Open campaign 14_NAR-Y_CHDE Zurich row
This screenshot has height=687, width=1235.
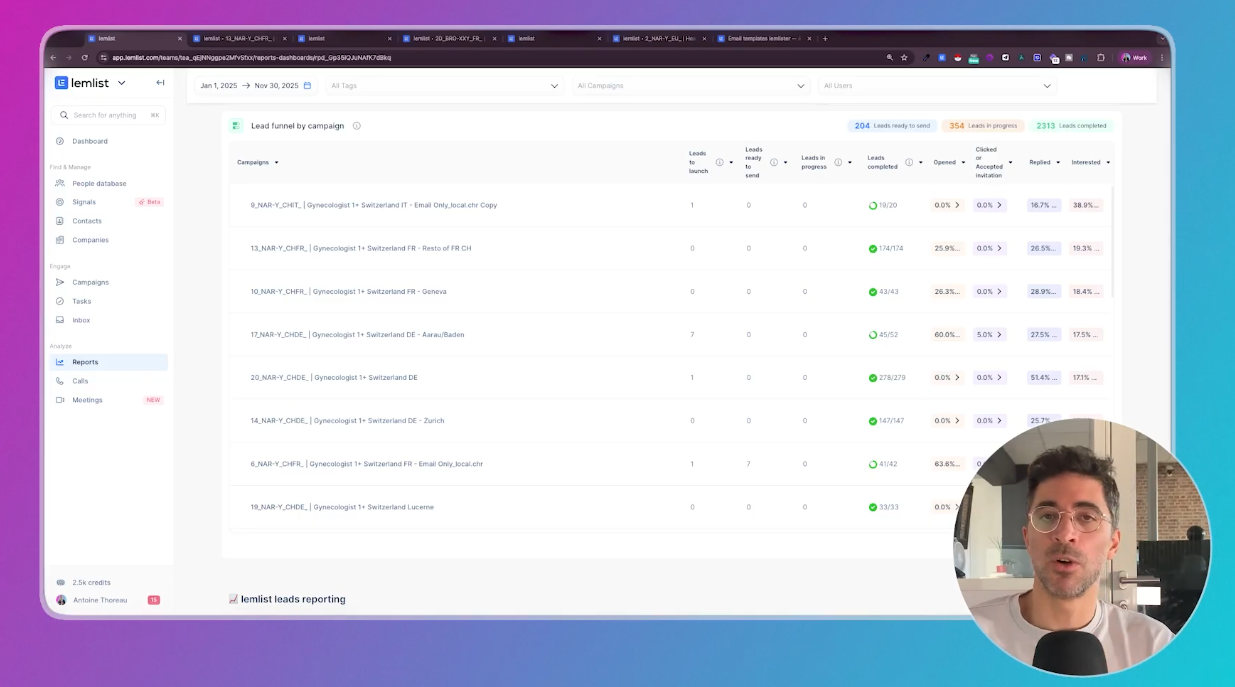pos(347,421)
